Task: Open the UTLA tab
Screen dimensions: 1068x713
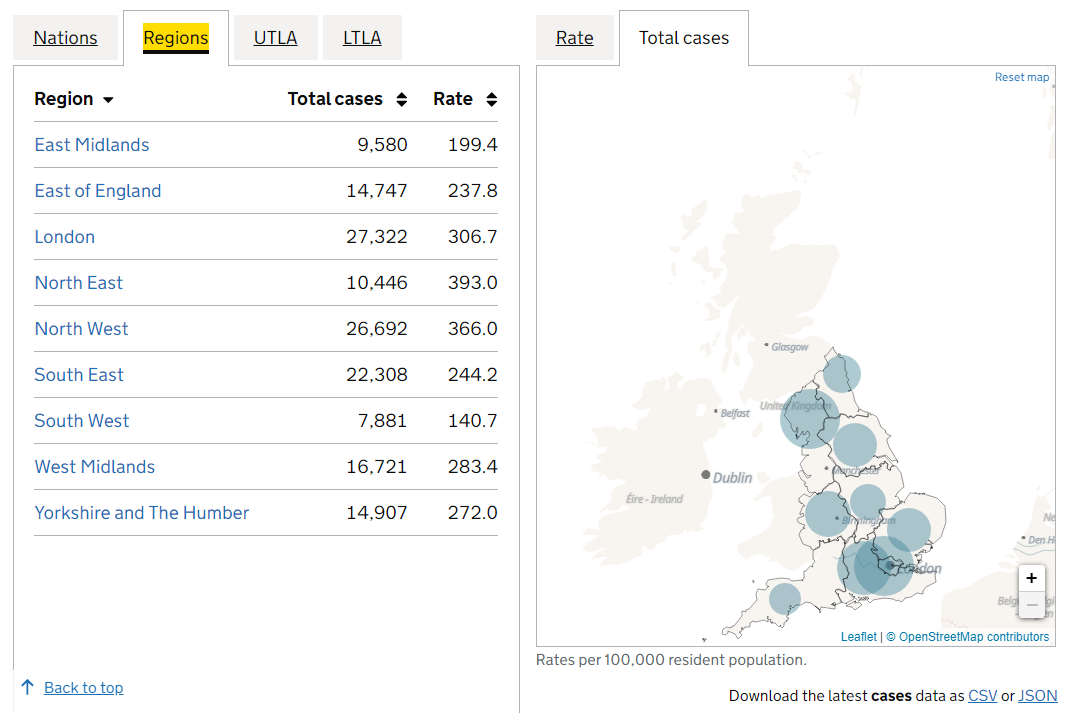Action: click(x=275, y=38)
